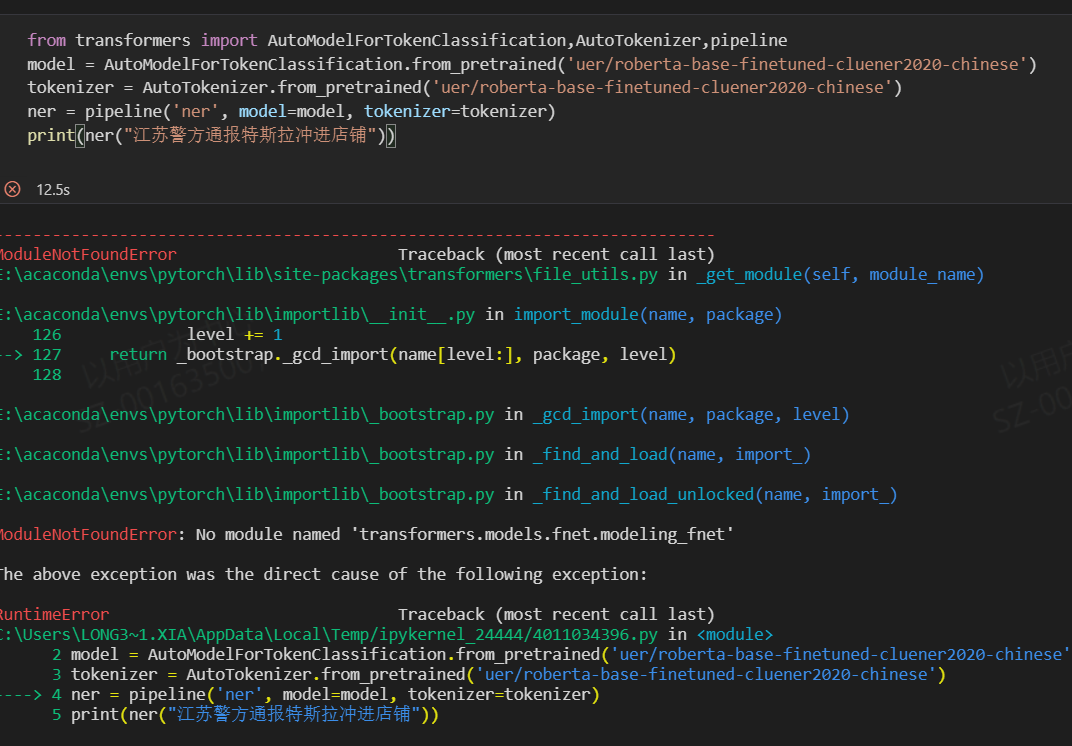Click the "ner = pipeline" line in the code cell

click(291, 111)
